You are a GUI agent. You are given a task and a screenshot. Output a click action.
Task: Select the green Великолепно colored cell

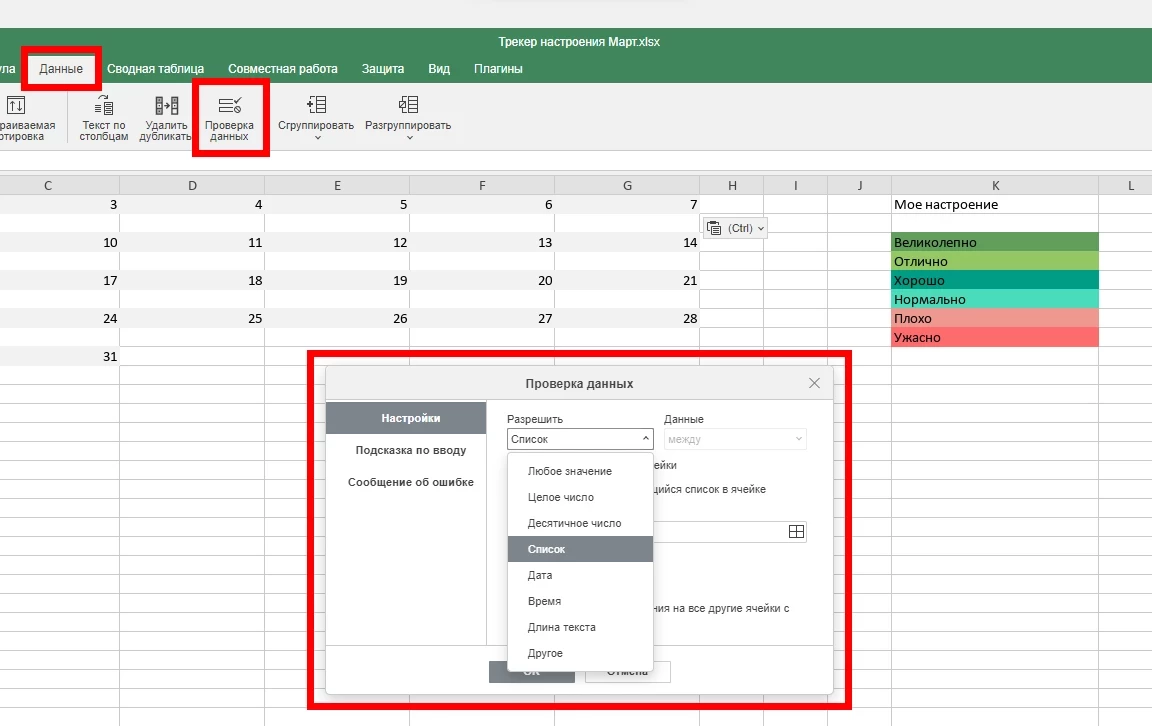(994, 242)
